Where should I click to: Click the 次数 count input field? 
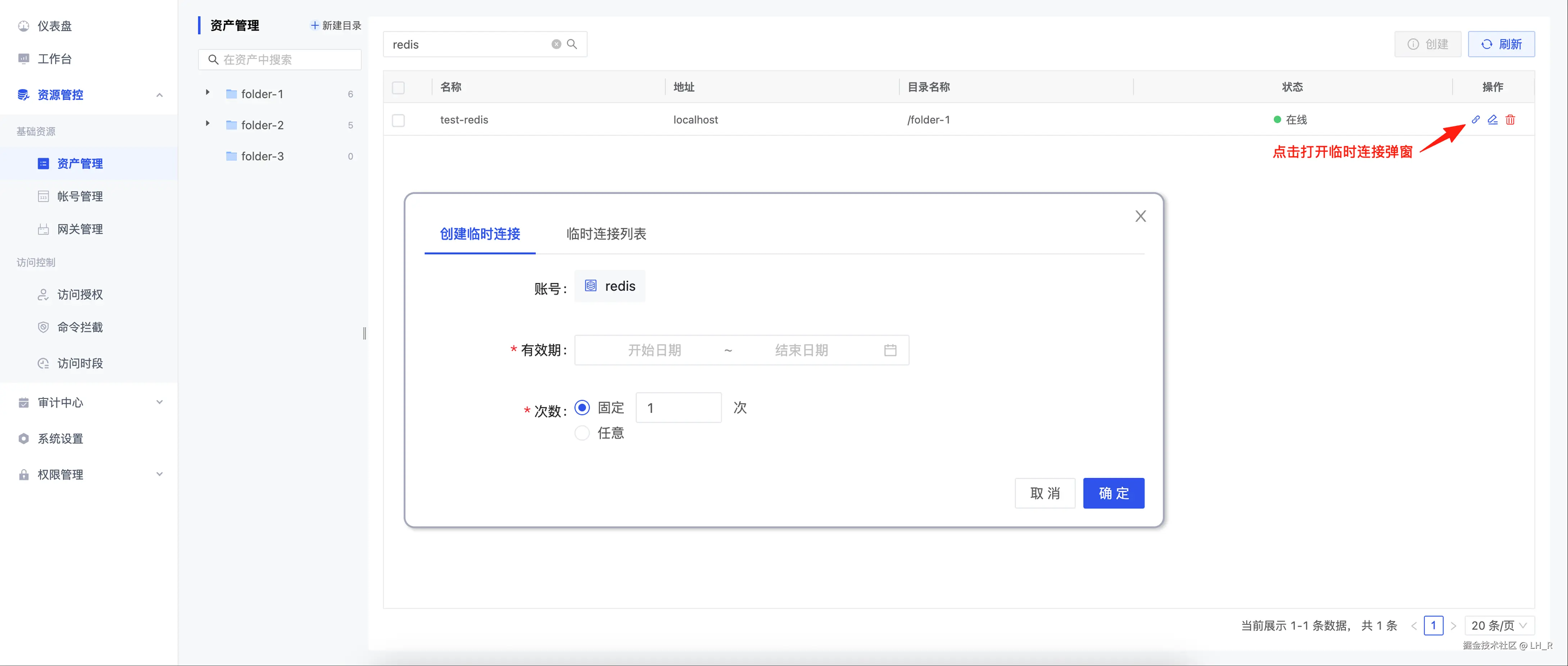tap(678, 408)
